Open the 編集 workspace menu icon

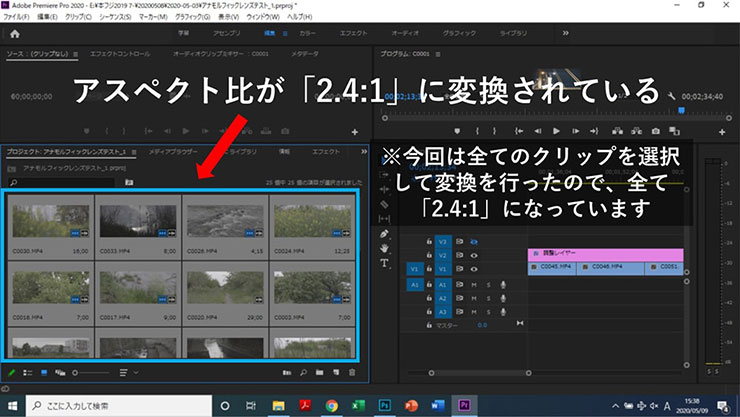(285, 33)
